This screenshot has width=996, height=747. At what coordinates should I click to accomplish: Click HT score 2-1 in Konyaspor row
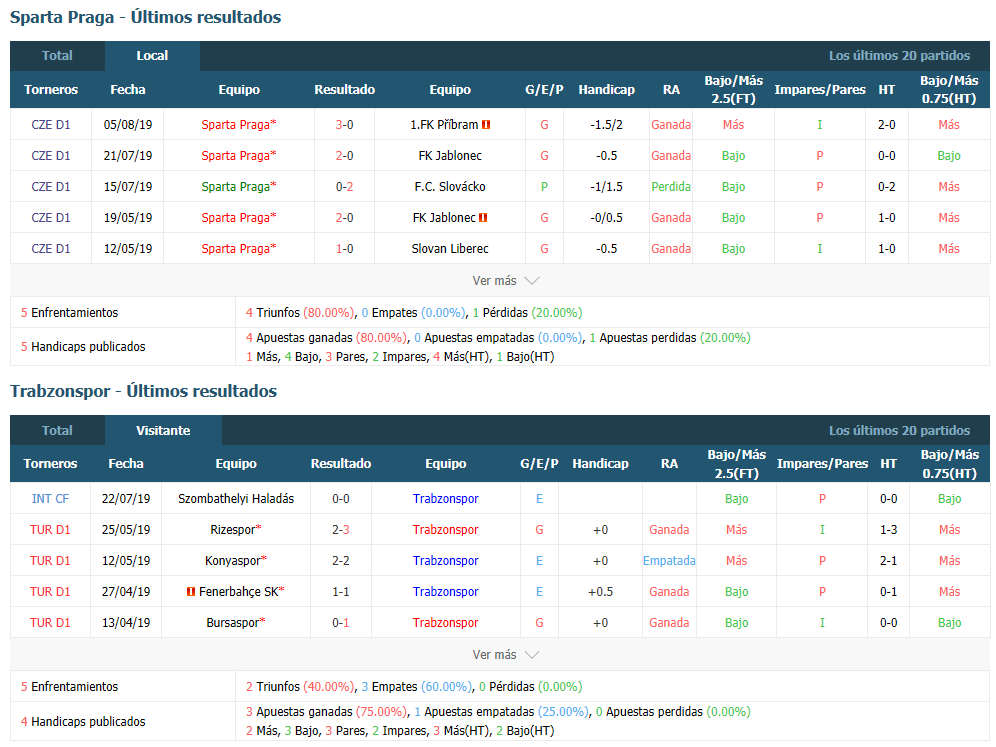pyautogui.click(x=888, y=561)
